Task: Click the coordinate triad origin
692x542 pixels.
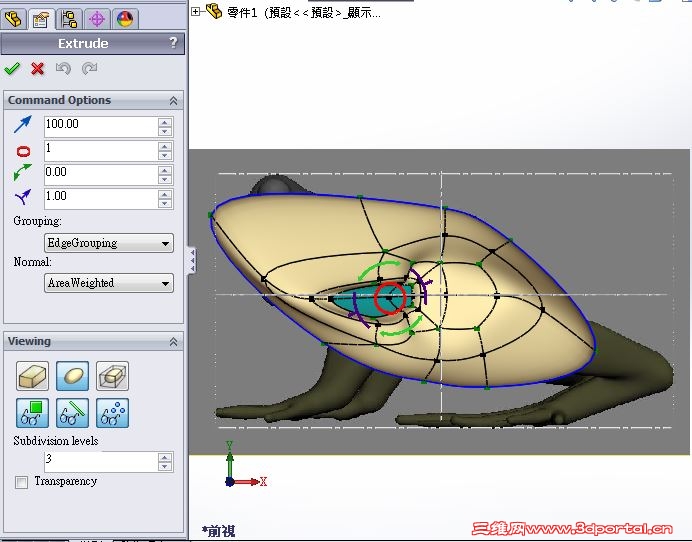Action: 229,482
